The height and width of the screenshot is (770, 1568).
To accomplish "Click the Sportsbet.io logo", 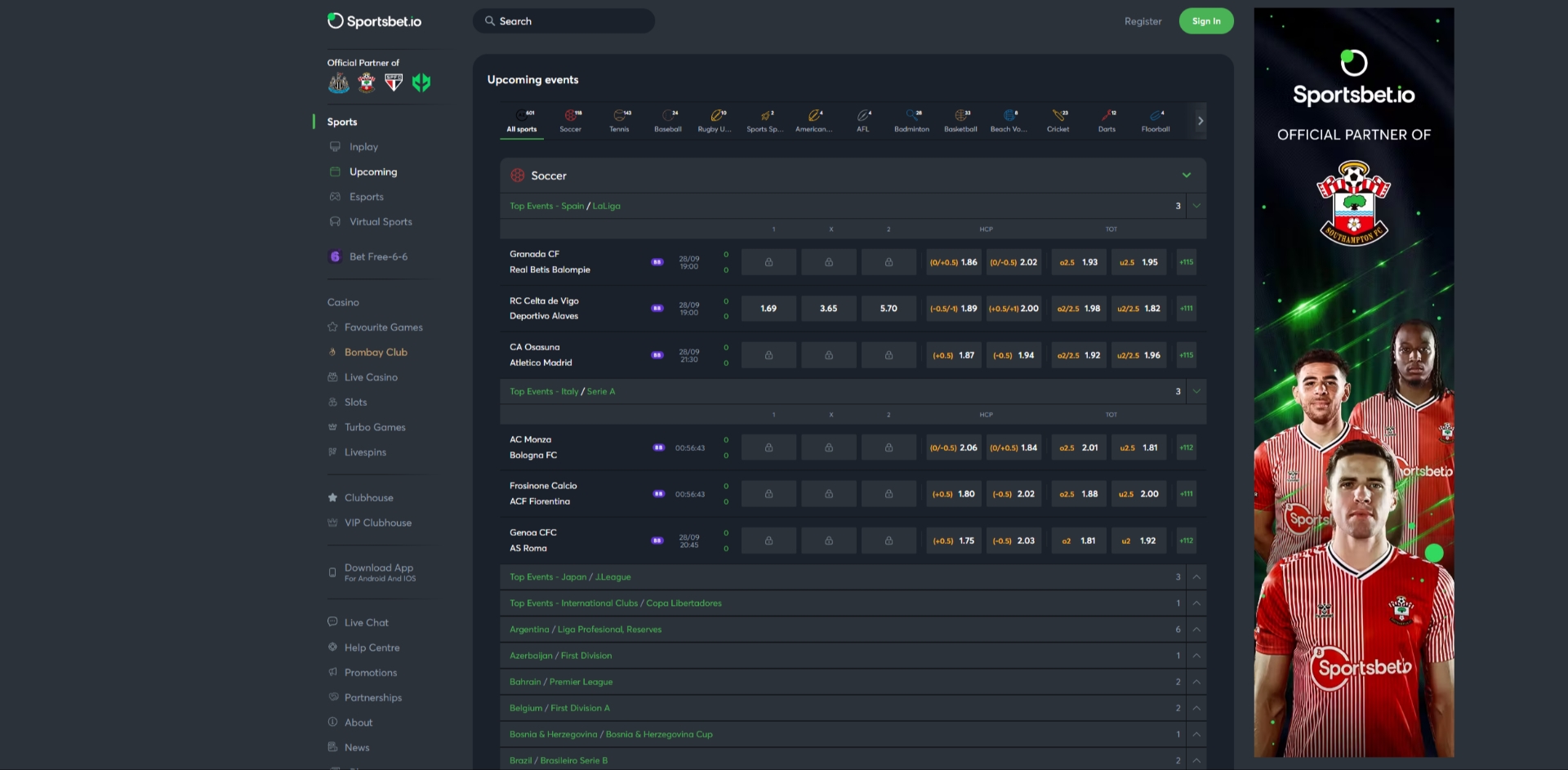I will tap(374, 21).
